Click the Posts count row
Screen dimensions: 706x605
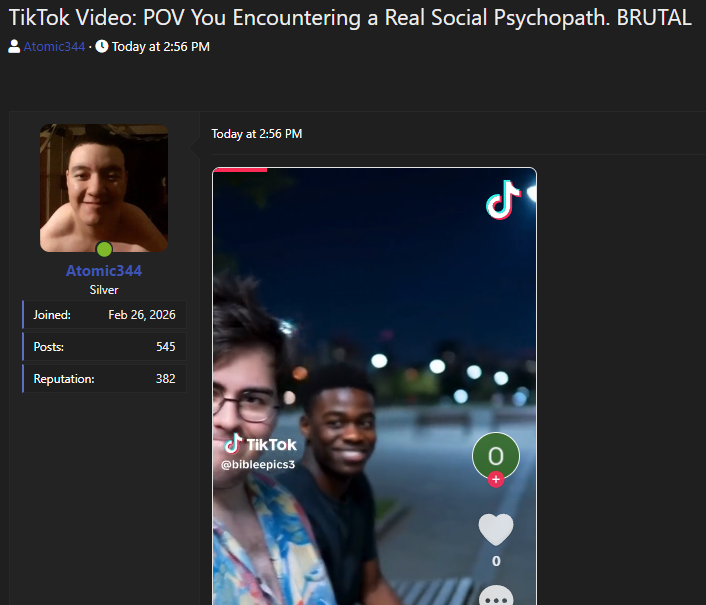pos(104,347)
